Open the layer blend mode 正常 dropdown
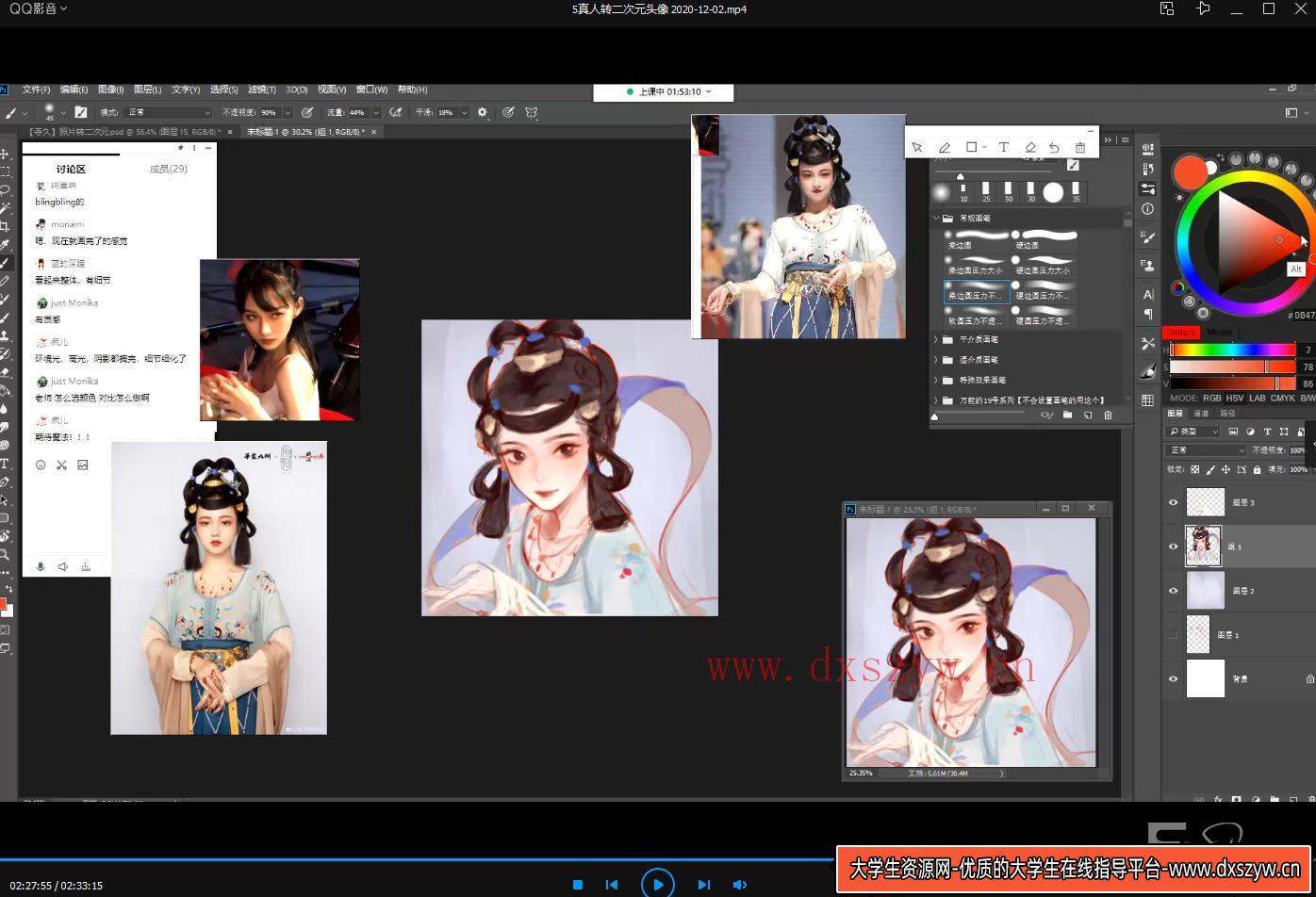The width and height of the screenshot is (1316, 897). coord(1206,450)
